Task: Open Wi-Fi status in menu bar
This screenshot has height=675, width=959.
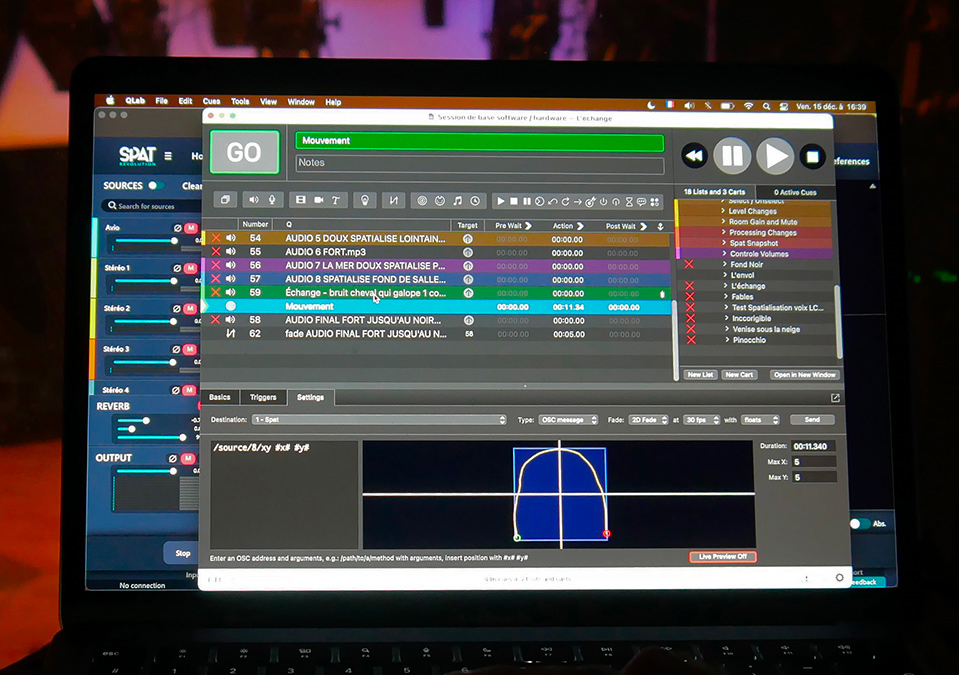Action: pyautogui.click(x=748, y=106)
